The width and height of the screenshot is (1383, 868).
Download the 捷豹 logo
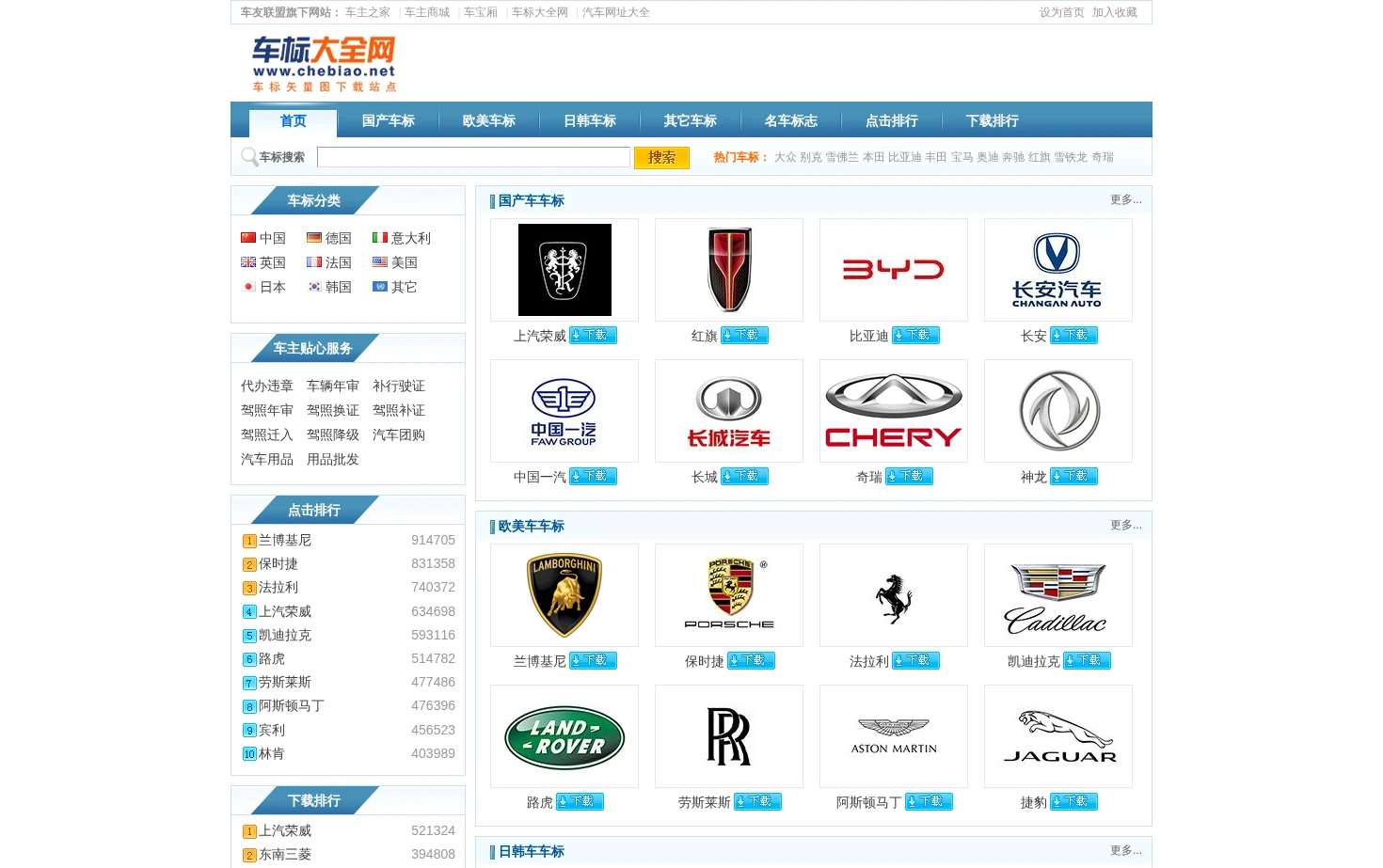point(1073,801)
